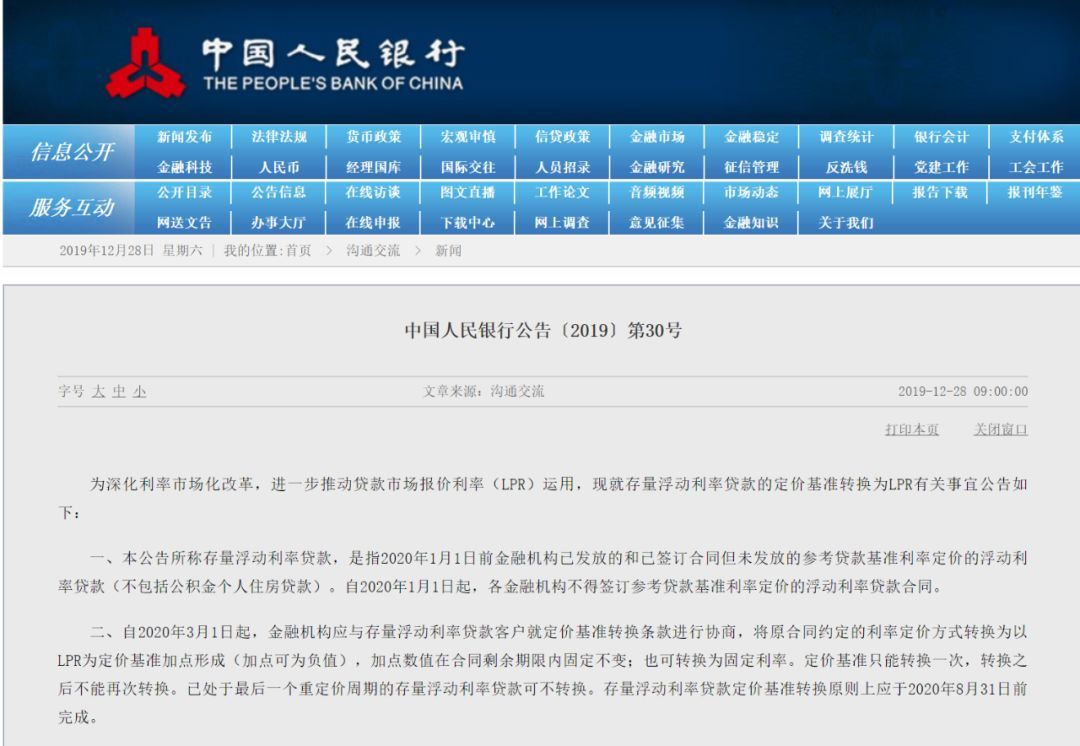Click the 文章来源：沟通交流 label
The width and height of the screenshot is (1080, 746).
pos(484,391)
